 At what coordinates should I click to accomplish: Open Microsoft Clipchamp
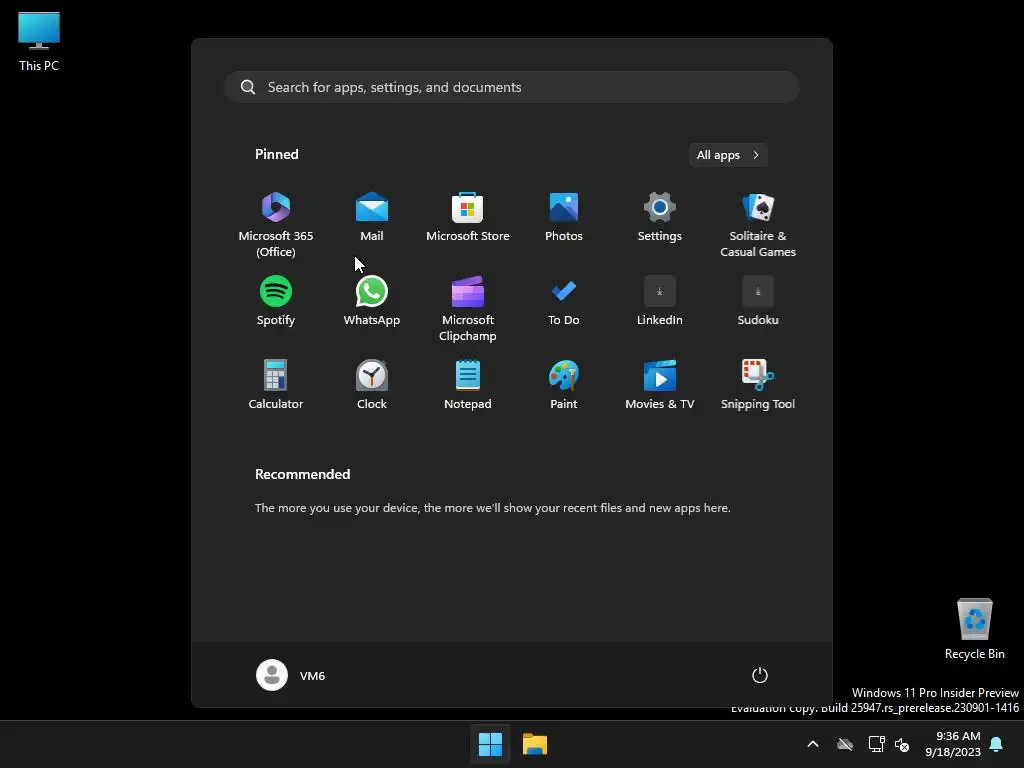(x=468, y=309)
